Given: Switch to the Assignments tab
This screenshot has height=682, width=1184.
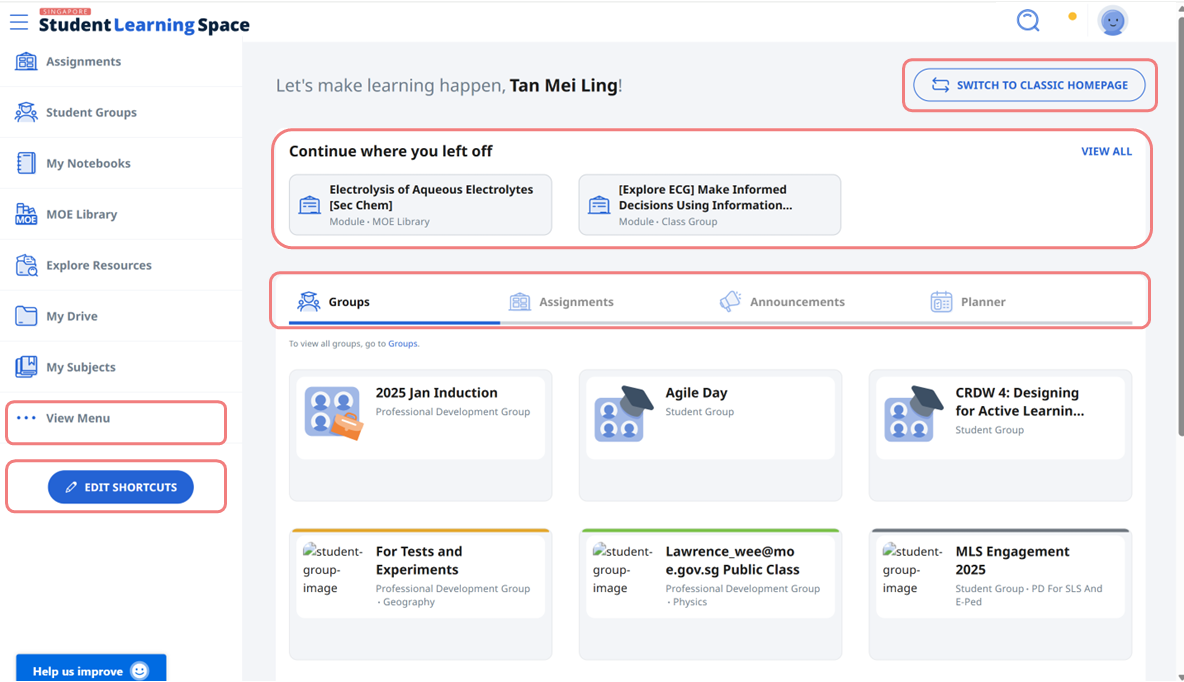Looking at the screenshot, I should click(575, 302).
